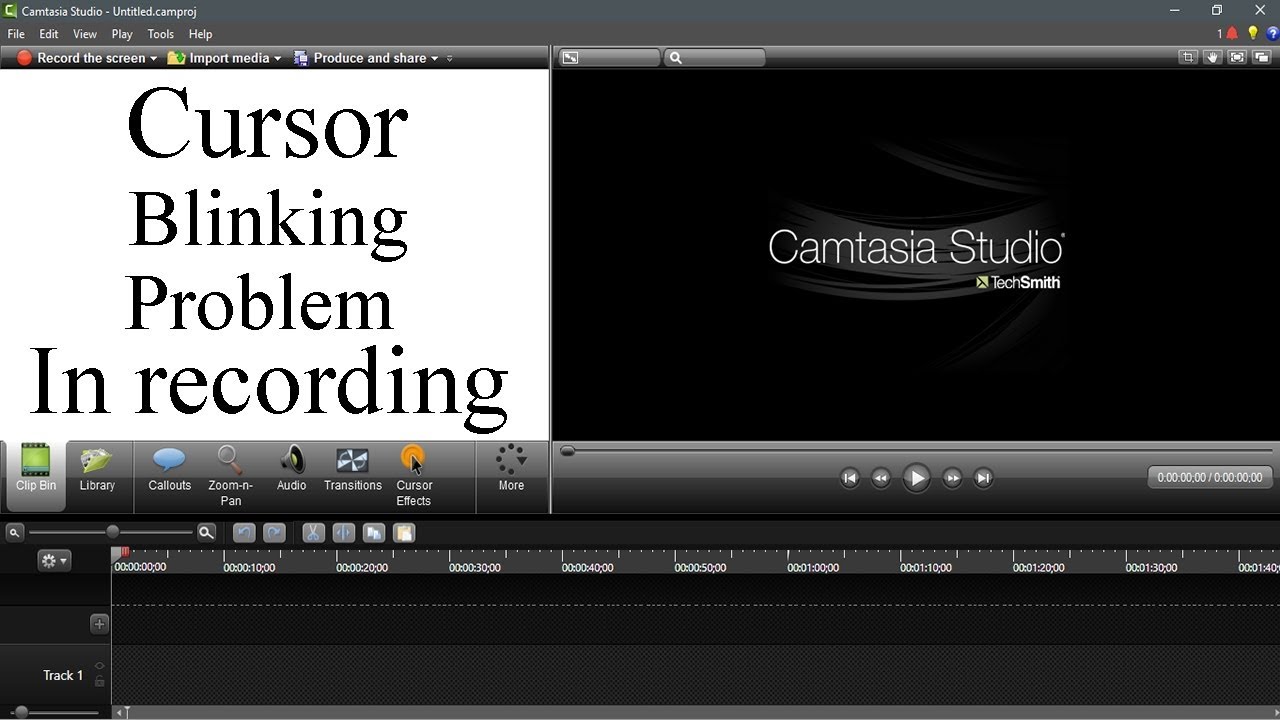Zoom out timeline with small magnifier
The image size is (1280, 720).
click(15, 533)
